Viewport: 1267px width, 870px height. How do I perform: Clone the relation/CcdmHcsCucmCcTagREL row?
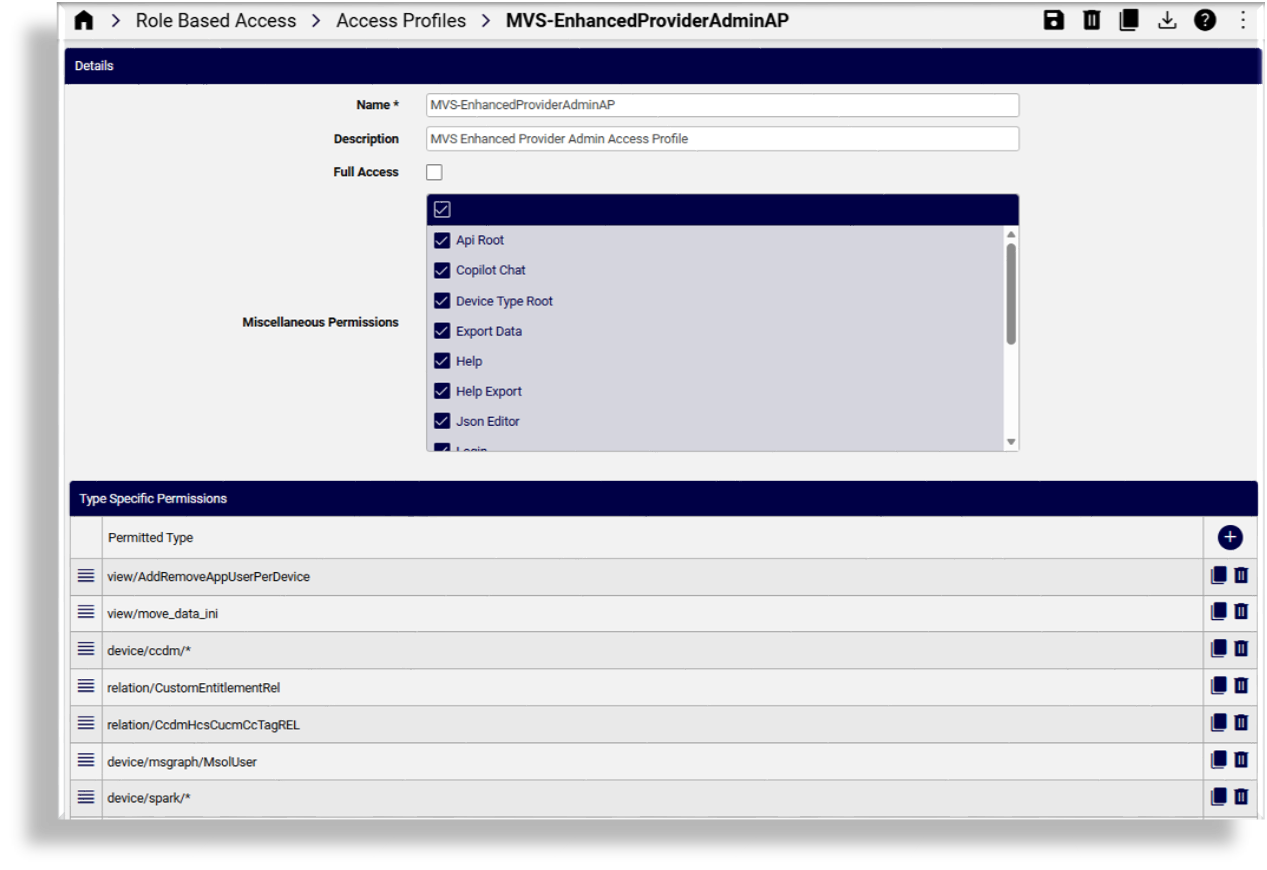click(1218, 723)
